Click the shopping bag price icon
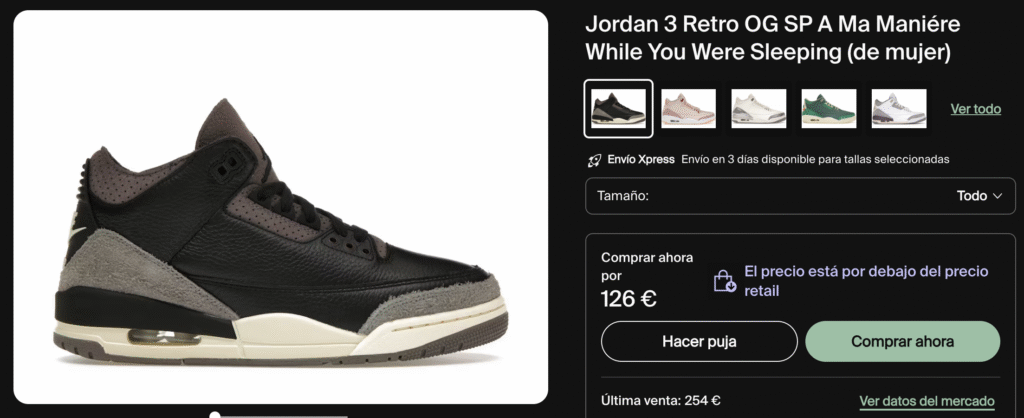The image size is (1024, 418). 725,281
